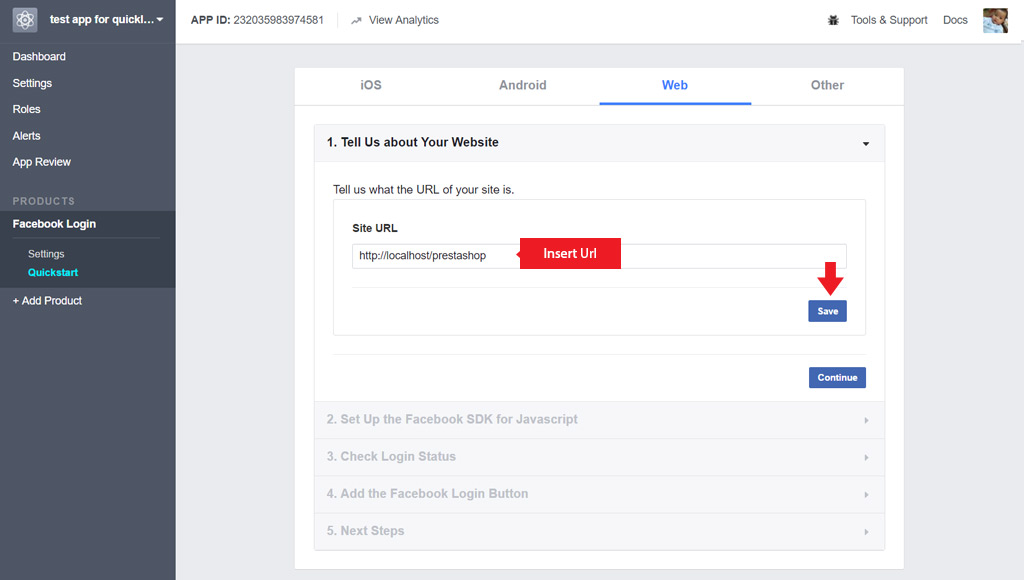Open the app-level Settings in sidebar
Image resolution: width=1024 pixels, height=580 pixels.
[x=32, y=83]
